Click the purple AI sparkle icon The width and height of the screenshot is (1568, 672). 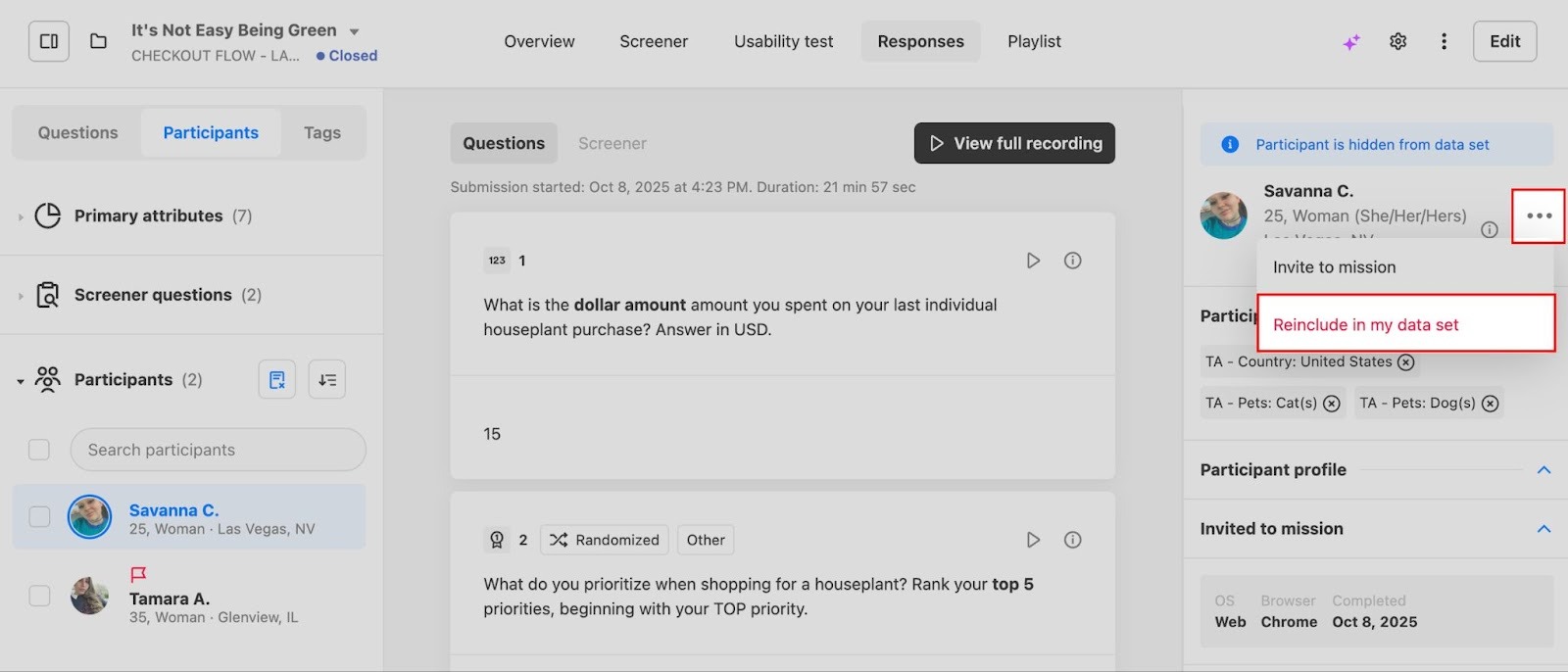click(x=1351, y=42)
